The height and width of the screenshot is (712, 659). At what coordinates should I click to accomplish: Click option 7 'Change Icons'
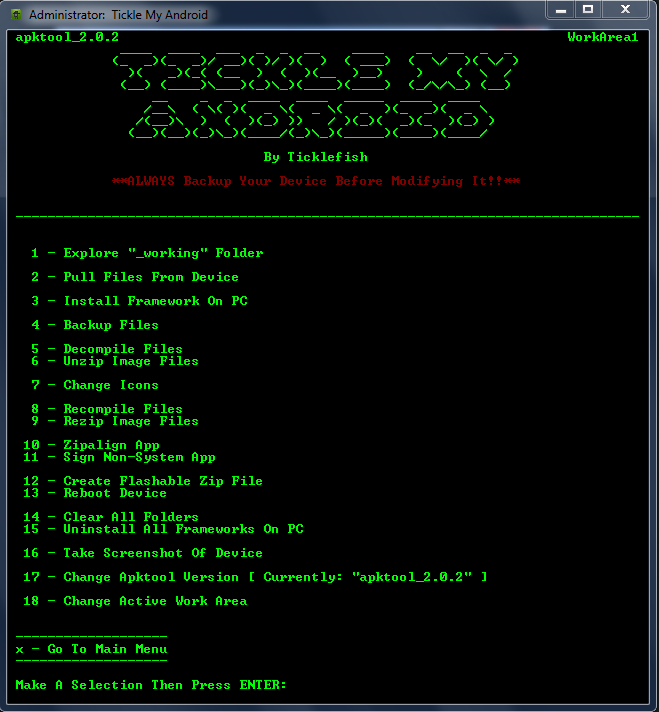95,385
